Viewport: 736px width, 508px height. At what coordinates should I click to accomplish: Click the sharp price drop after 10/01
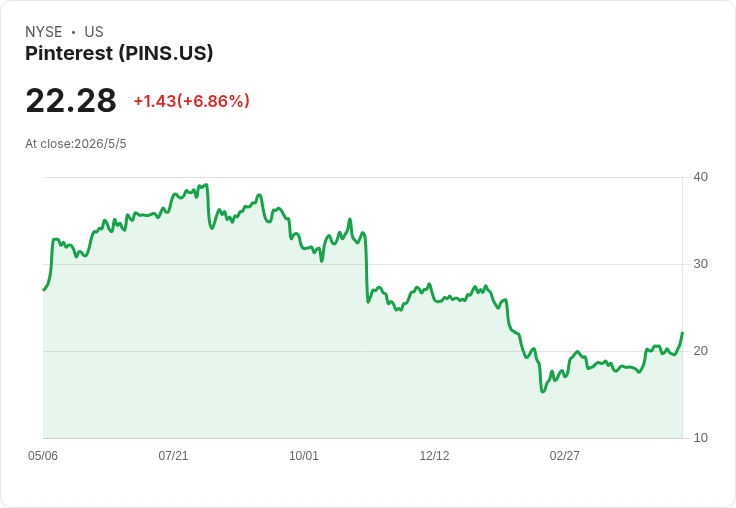point(367,268)
